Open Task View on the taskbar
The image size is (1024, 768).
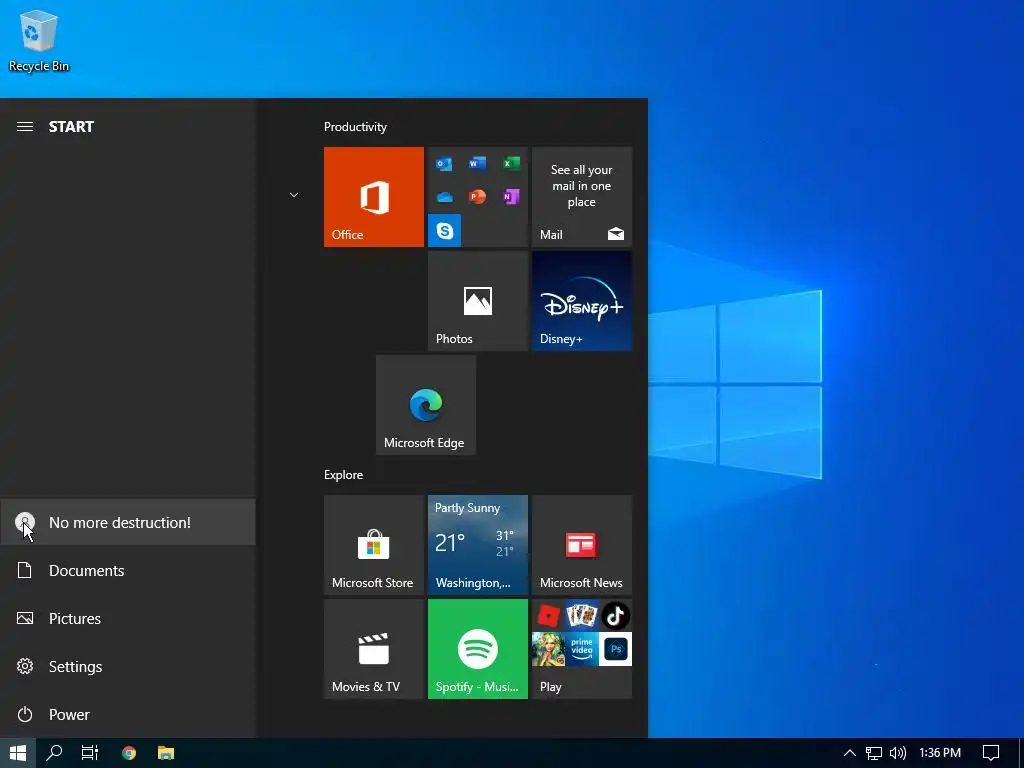90,753
